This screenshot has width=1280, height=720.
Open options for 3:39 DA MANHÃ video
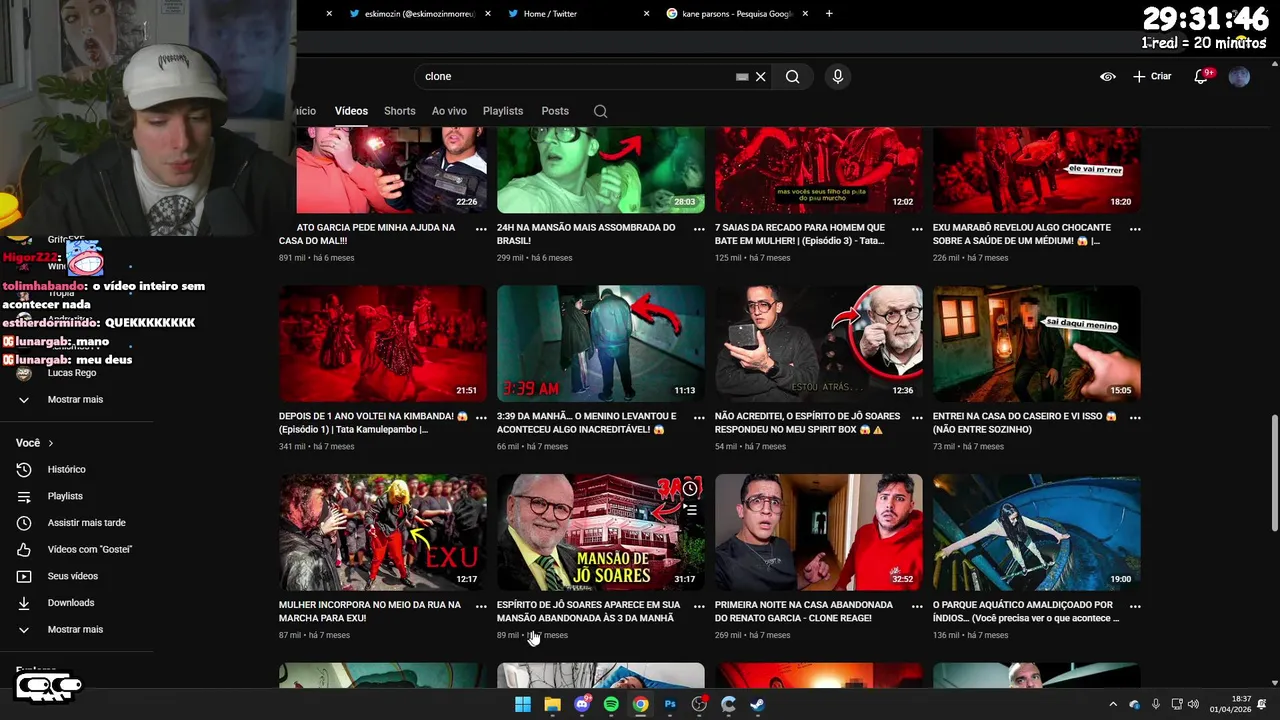click(699, 418)
